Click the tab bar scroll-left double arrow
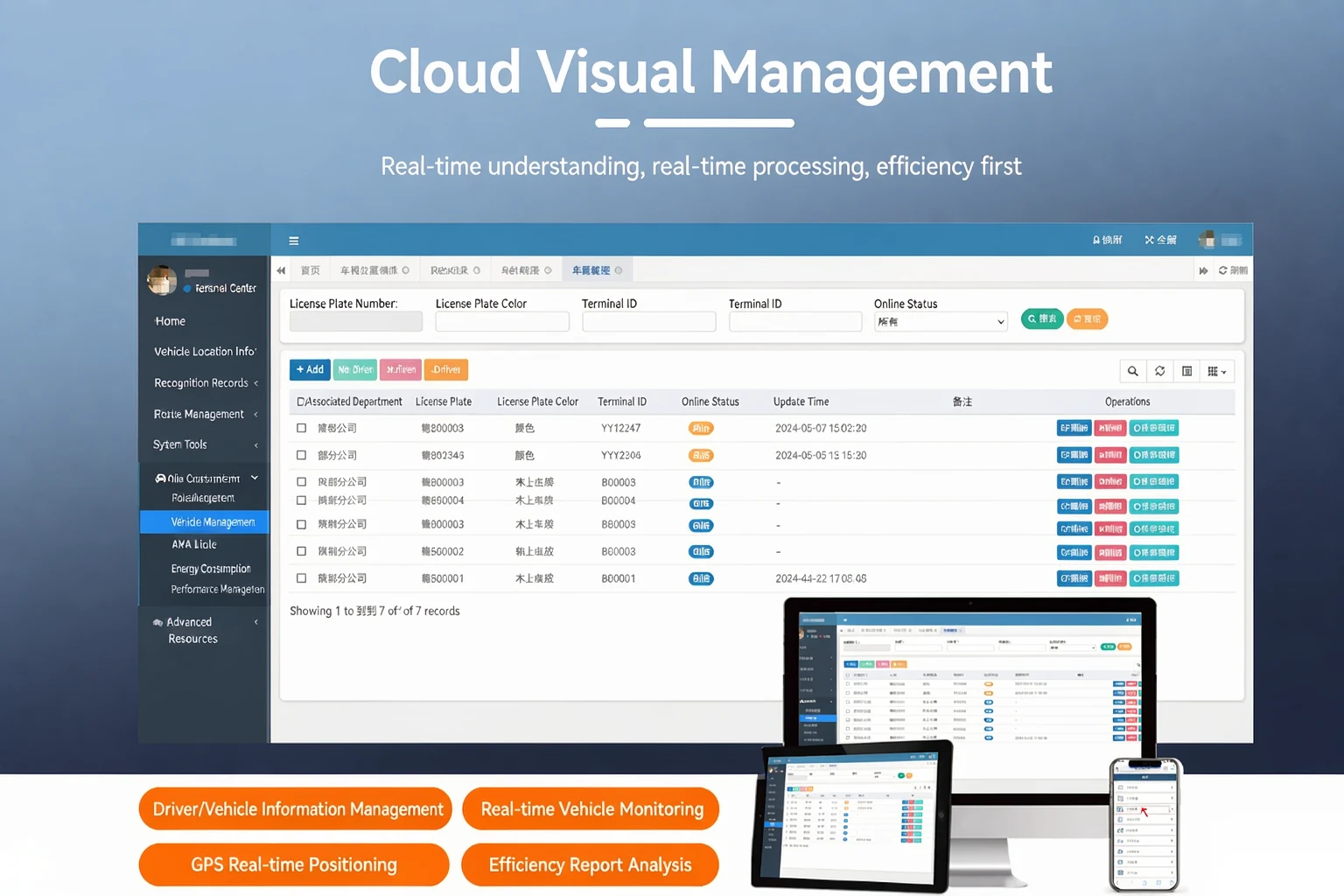The image size is (1344, 896). tap(281, 270)
